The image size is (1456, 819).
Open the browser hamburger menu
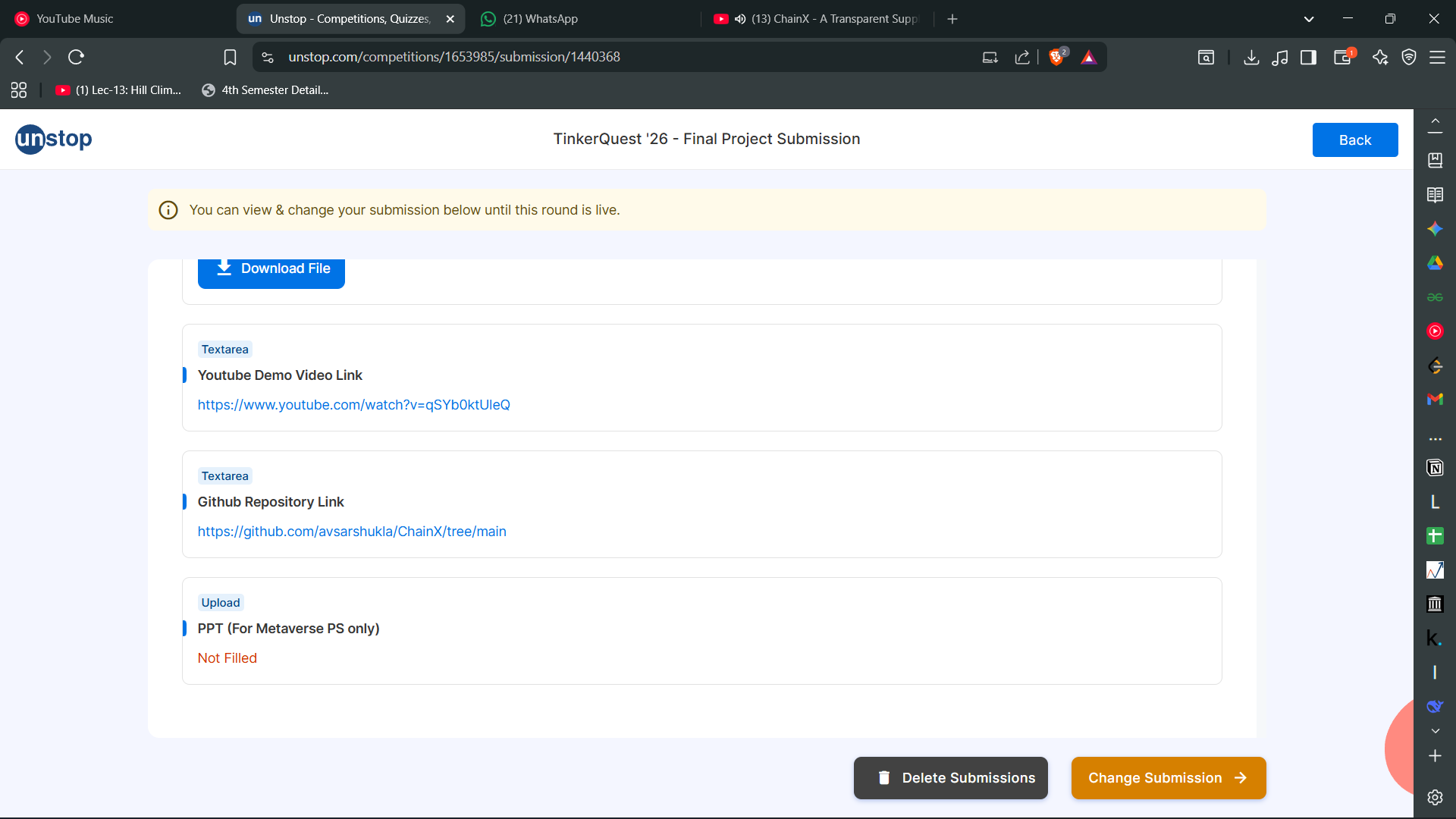(1437, 57)
